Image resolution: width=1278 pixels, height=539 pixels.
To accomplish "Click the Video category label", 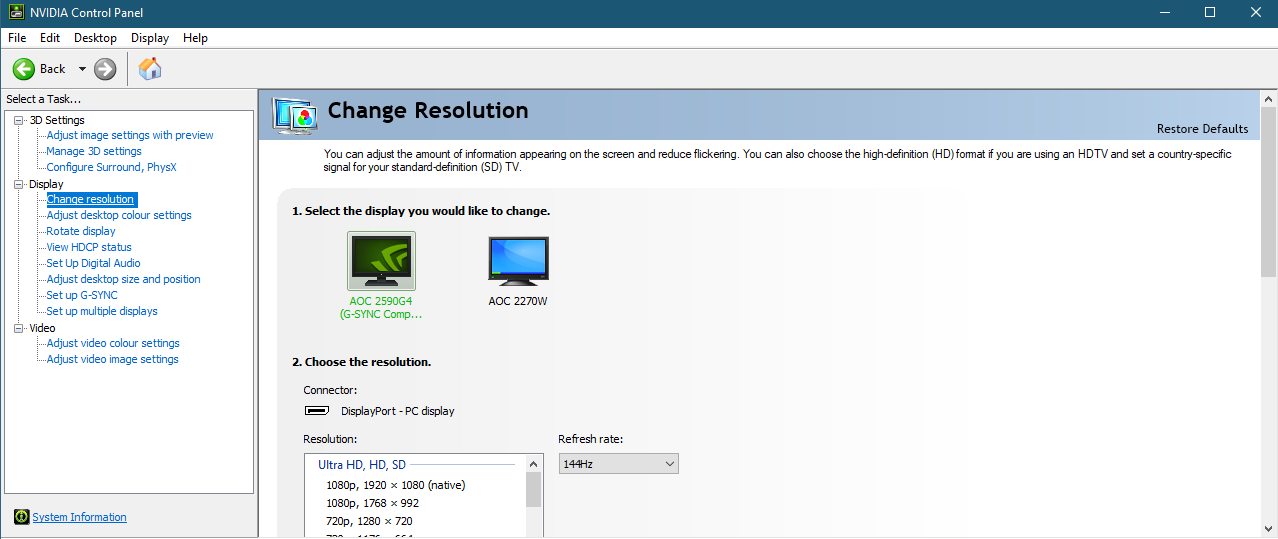I will click(x=42, y=328).
